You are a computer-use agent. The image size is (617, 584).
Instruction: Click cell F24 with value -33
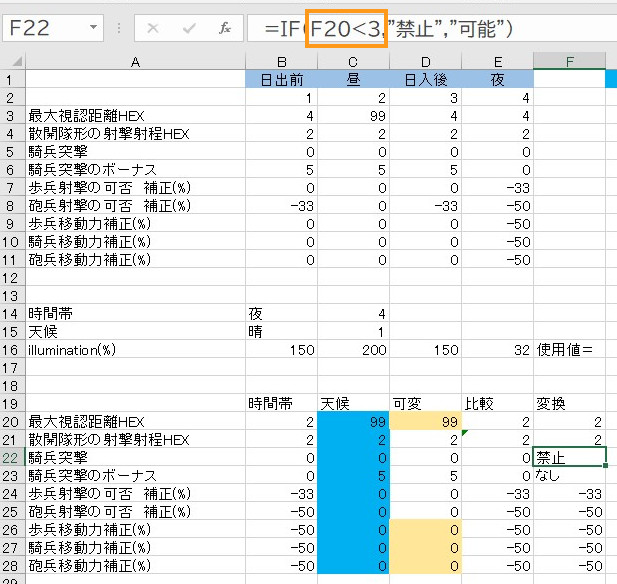569,494
